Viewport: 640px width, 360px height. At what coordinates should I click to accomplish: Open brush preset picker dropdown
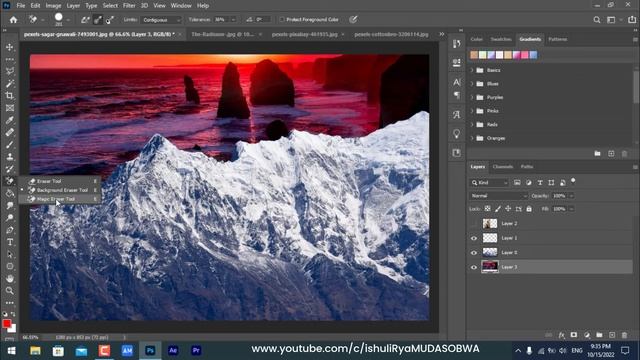68,20
